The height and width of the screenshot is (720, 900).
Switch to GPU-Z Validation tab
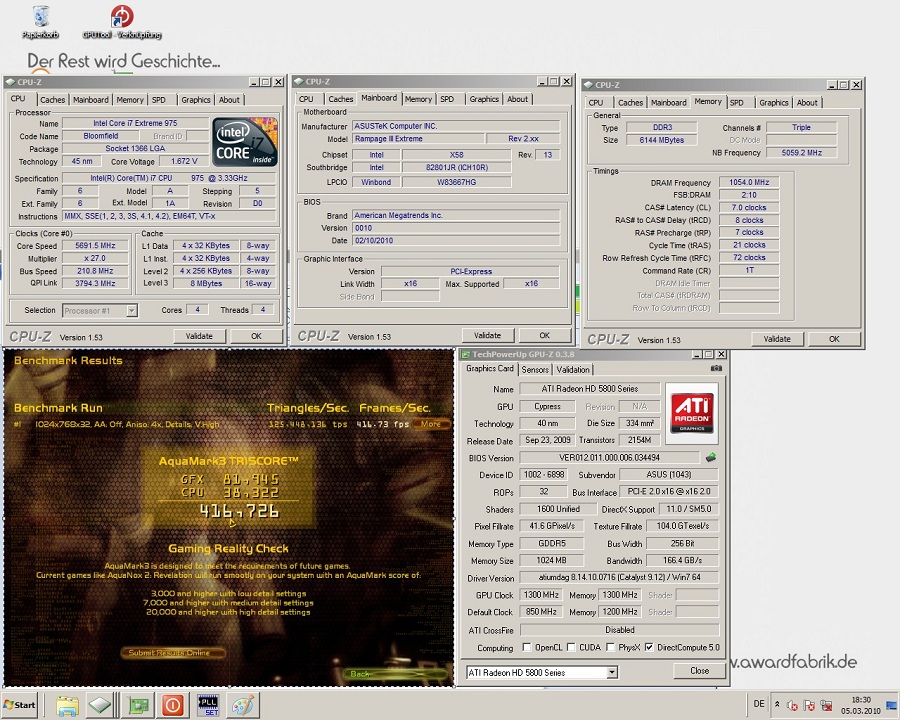572,370
